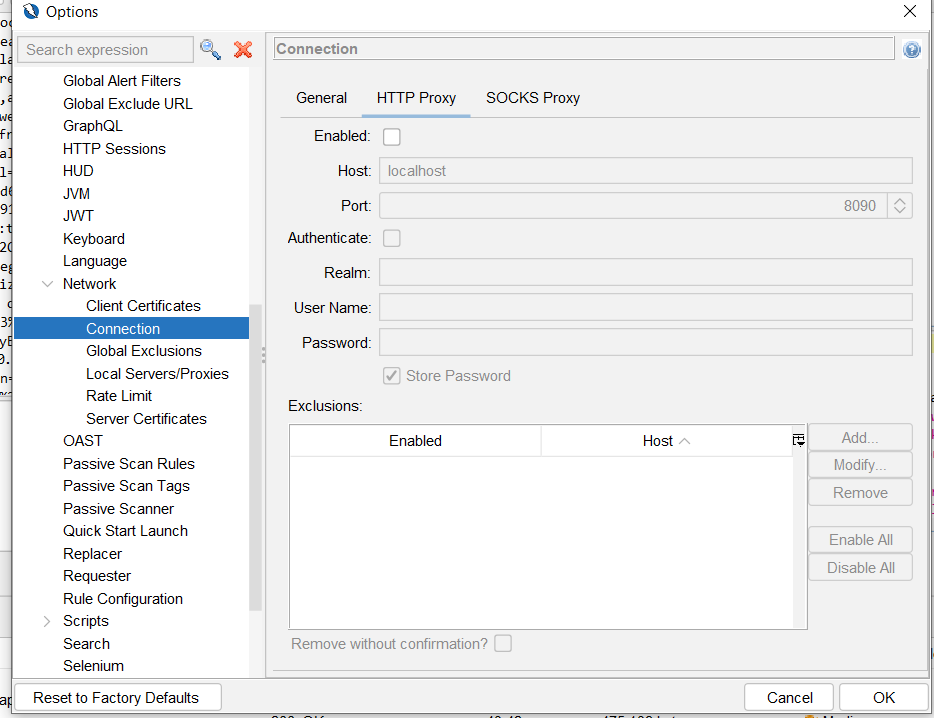Switch to the General tab
This screenshot has width=934, height=718.
[321, 98]
